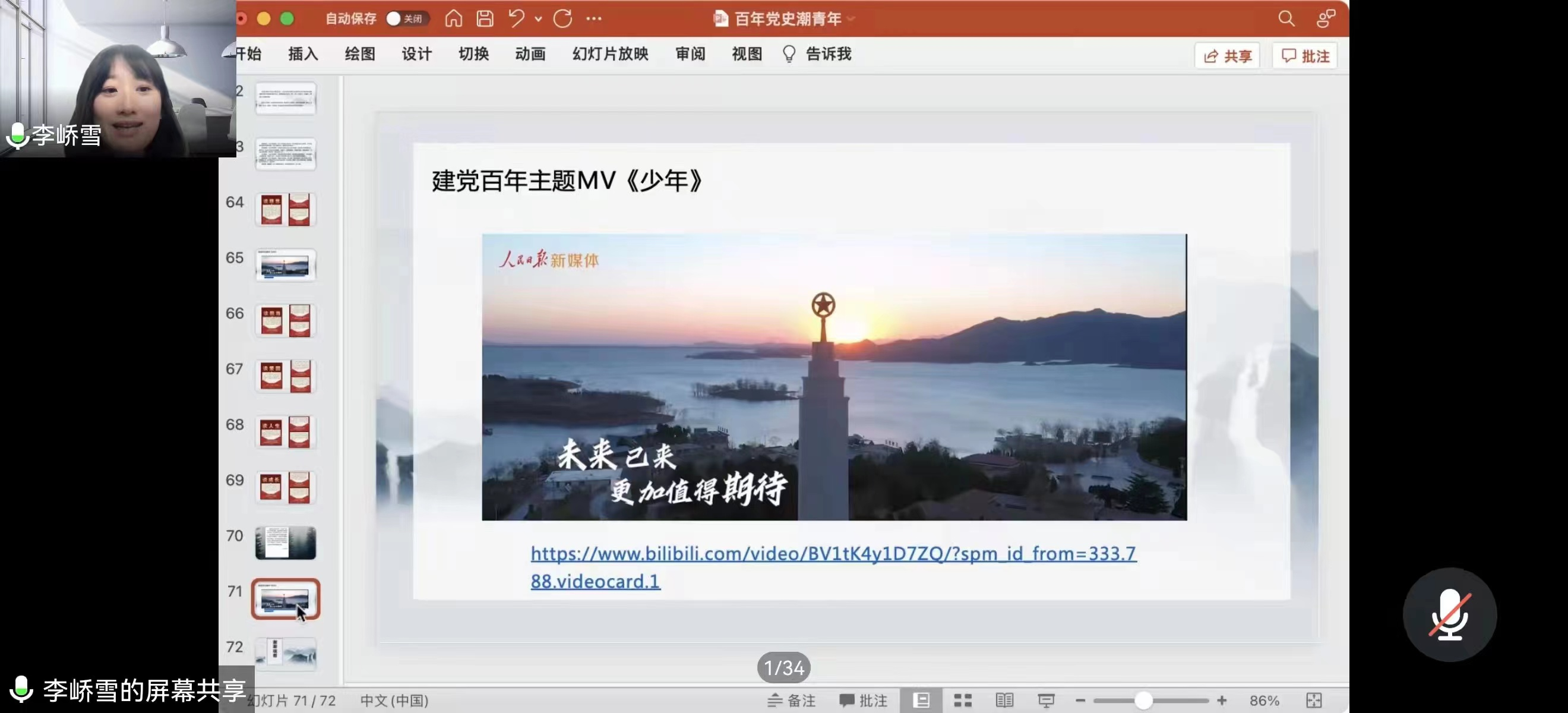Screen dimensions: 1568x713
Task: Open the 幻灯片放映 ribbon tab
Action: (609, 53)
